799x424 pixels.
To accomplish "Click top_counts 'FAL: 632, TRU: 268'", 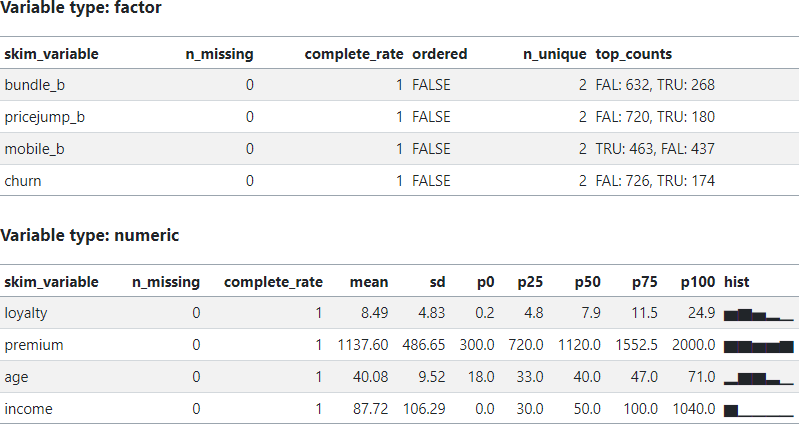I will click(655, 85).
